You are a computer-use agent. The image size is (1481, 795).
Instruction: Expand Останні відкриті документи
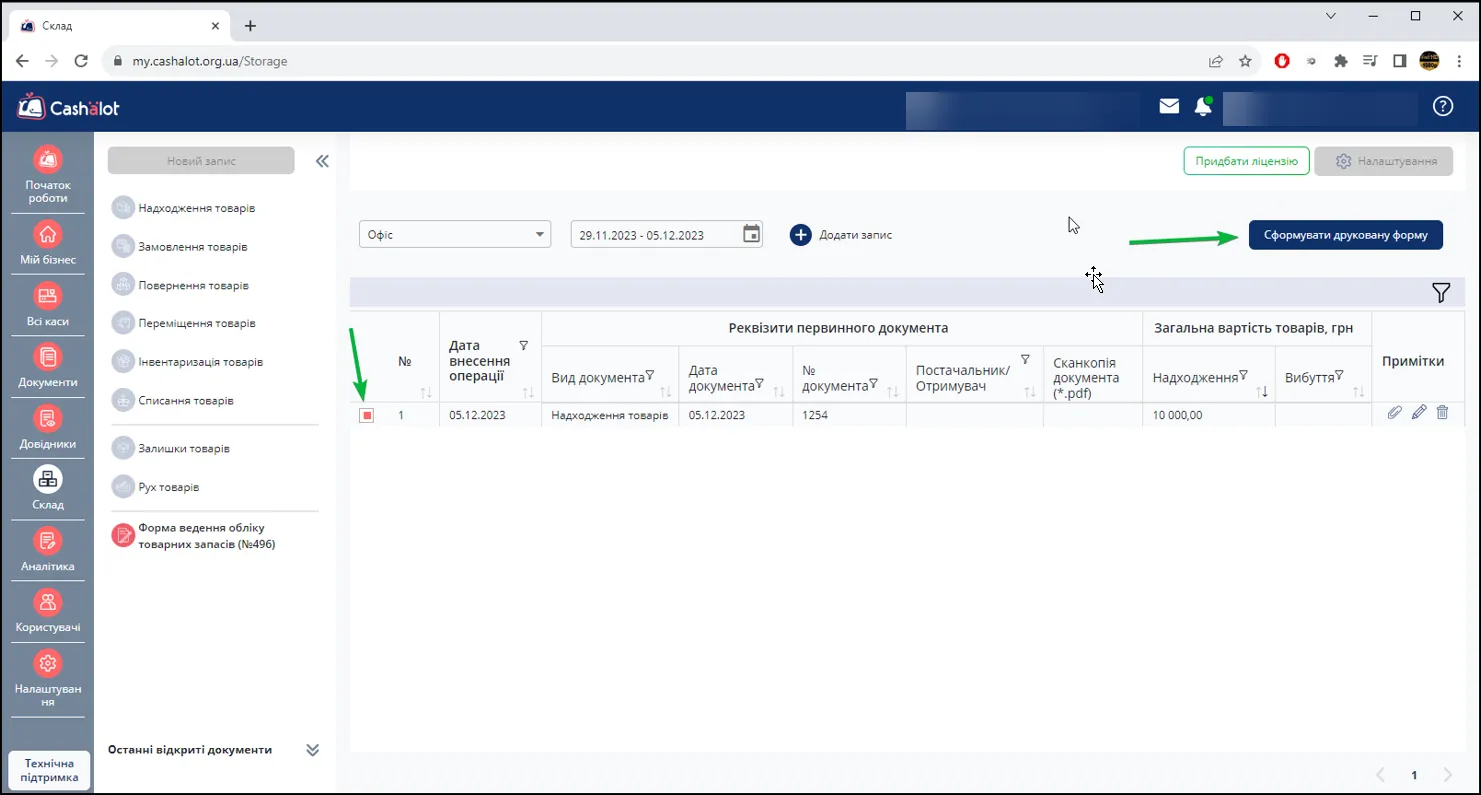pos(312,750)
